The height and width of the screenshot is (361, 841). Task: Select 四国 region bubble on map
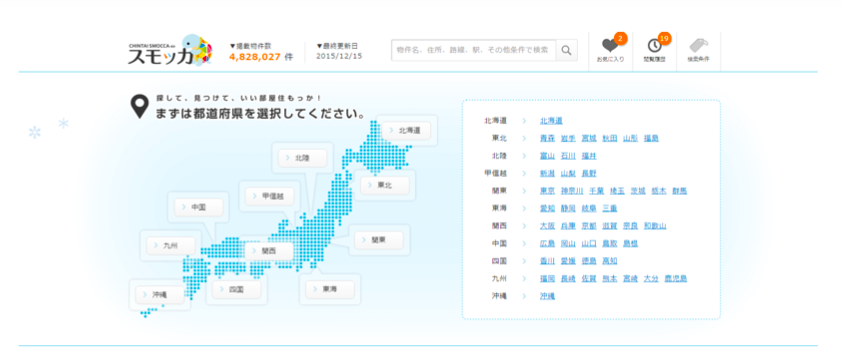pos(237,290)
